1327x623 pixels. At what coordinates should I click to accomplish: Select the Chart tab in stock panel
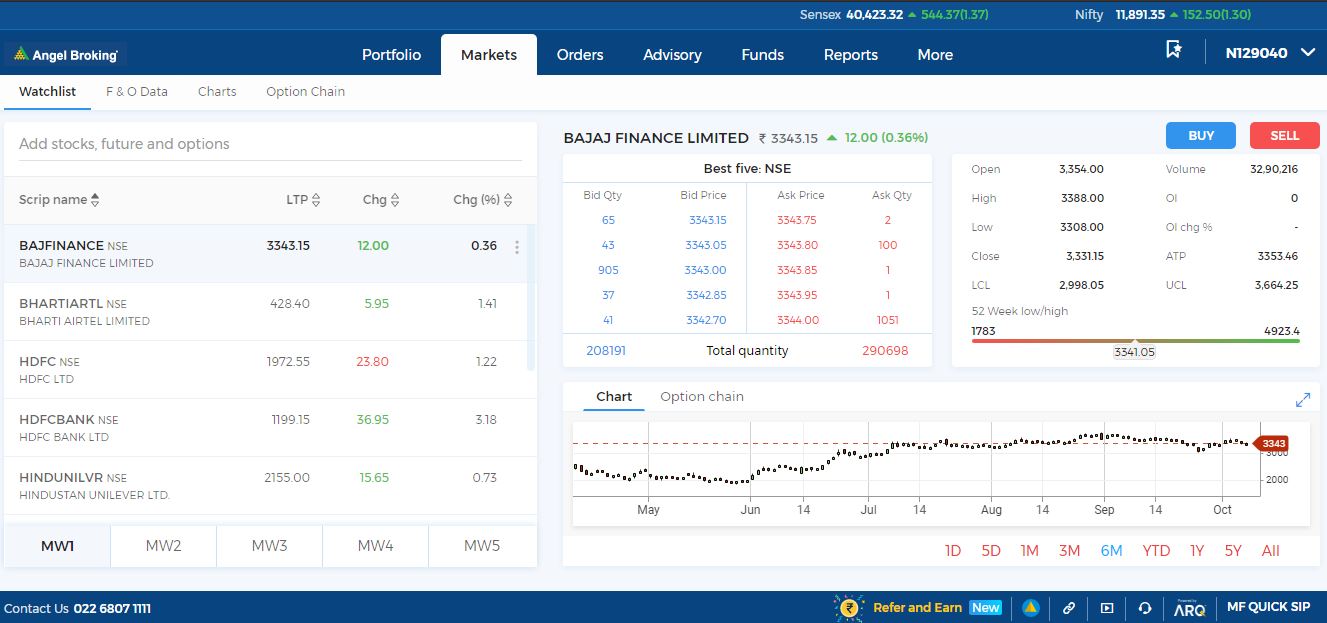pyautogui.click(x=614, y=397)
